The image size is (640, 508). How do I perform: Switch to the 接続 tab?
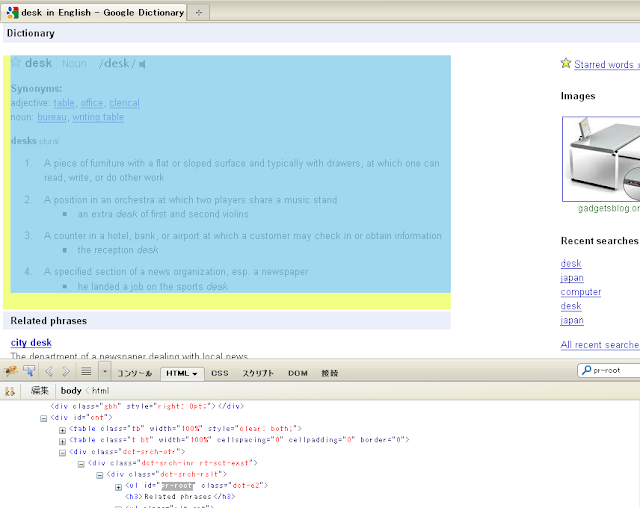[329, 373]
